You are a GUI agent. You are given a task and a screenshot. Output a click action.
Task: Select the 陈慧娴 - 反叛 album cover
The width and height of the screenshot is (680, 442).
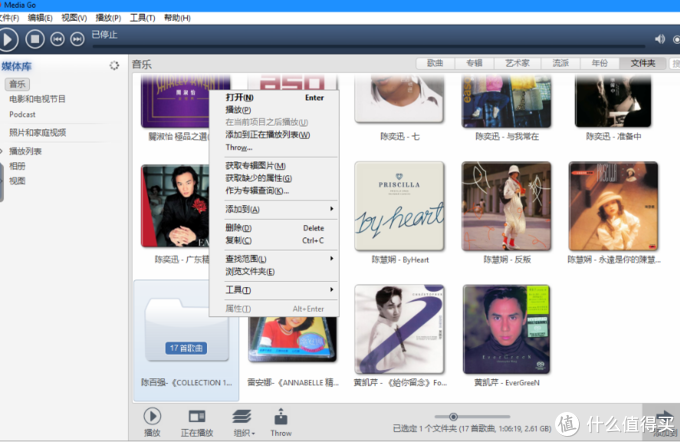tap(507, 206)
